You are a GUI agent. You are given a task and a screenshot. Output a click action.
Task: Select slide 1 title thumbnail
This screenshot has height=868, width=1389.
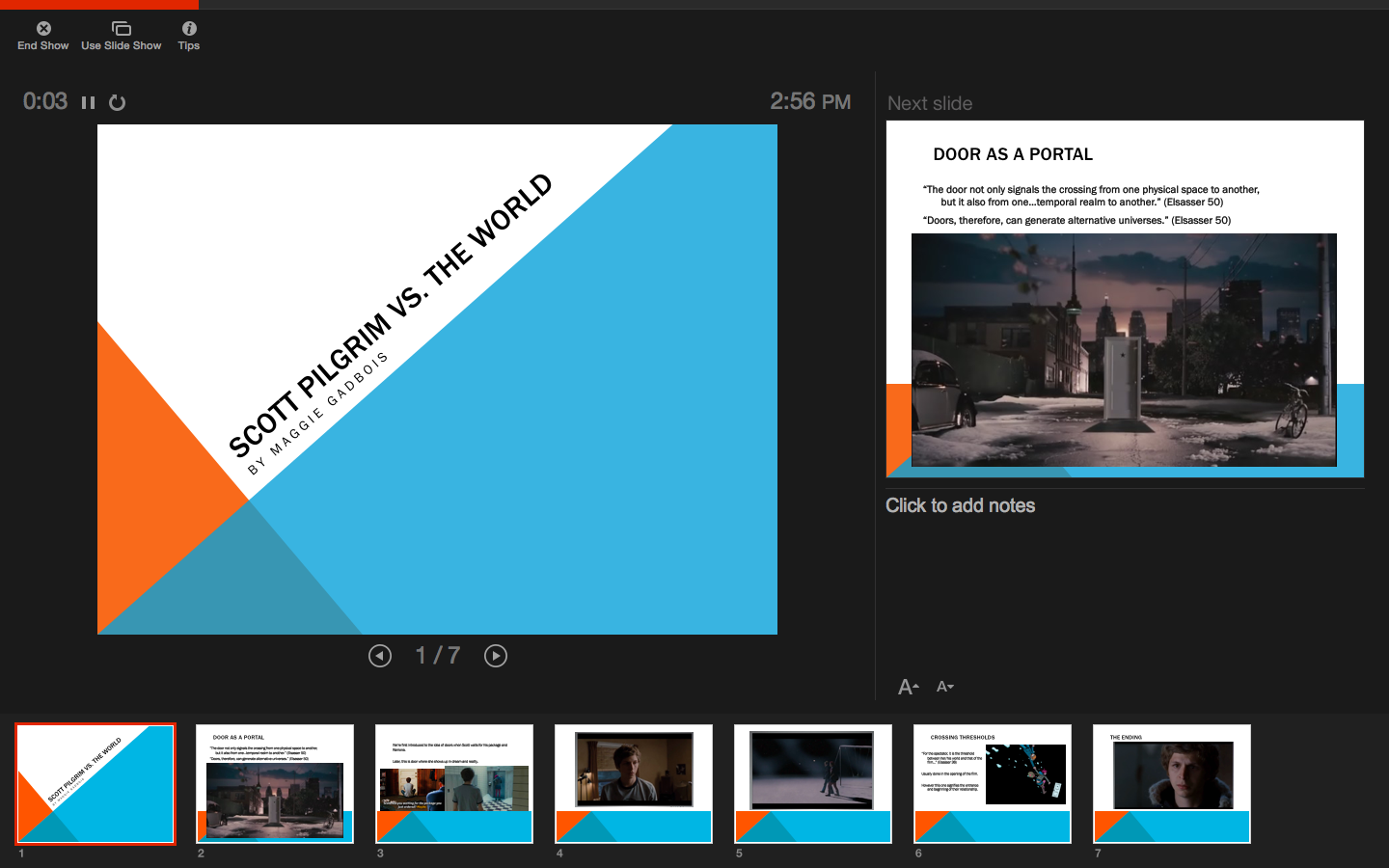[x=95, y=784]
